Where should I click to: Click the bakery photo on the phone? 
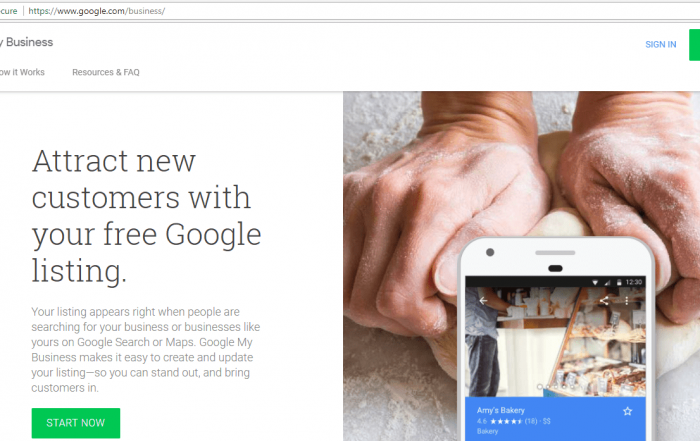tap(555, 341)
